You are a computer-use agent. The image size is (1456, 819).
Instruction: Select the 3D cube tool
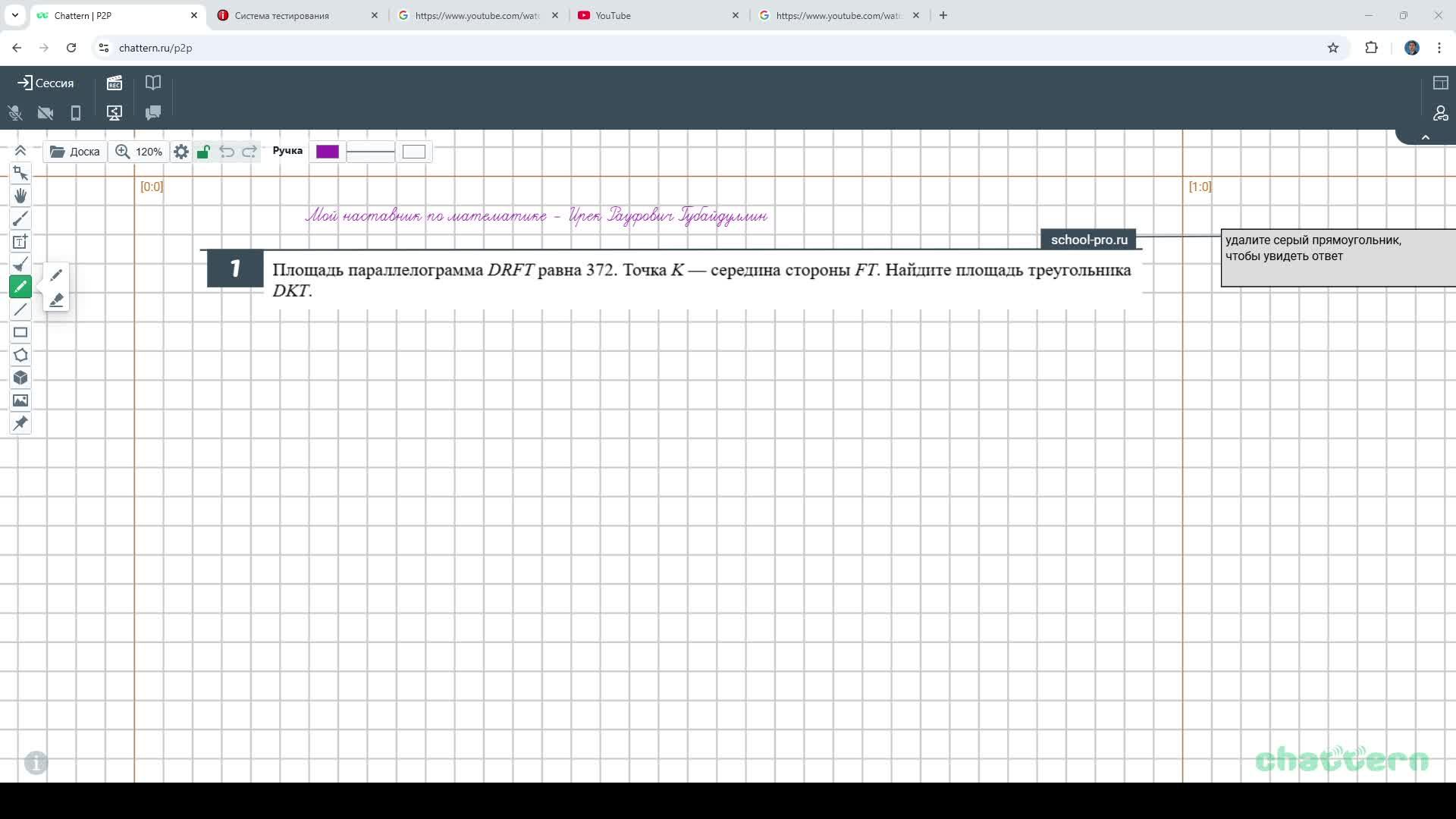pyautogui.click(x=20, y=378)
